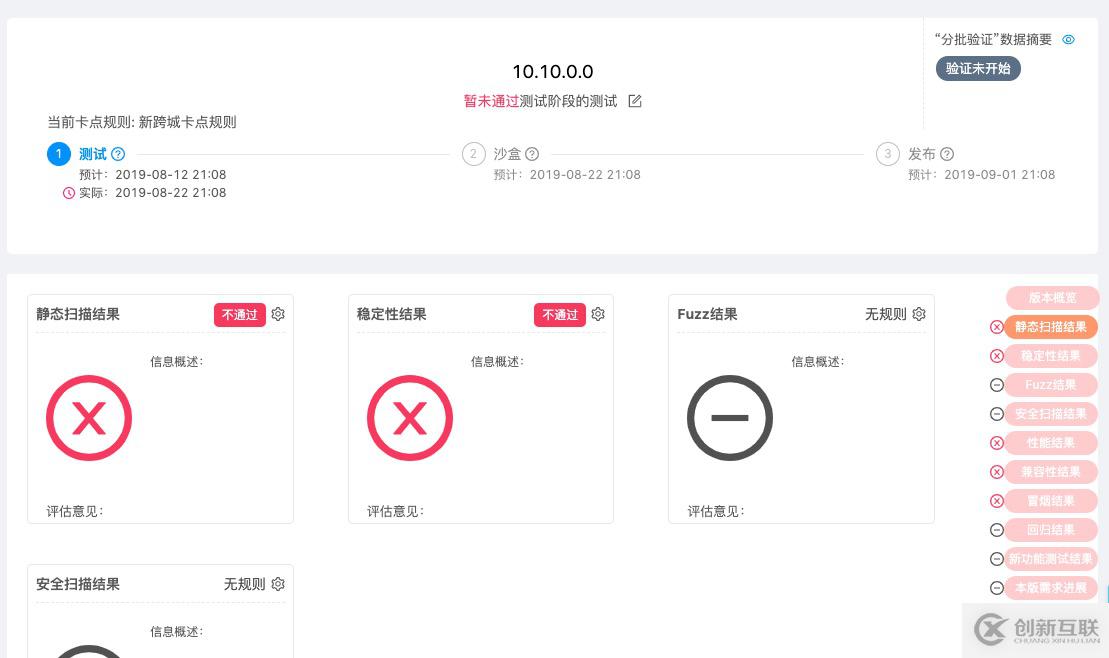Jump to 新功能测试结果 in side navigation
1109x658 pixels.
[1050, 559]
